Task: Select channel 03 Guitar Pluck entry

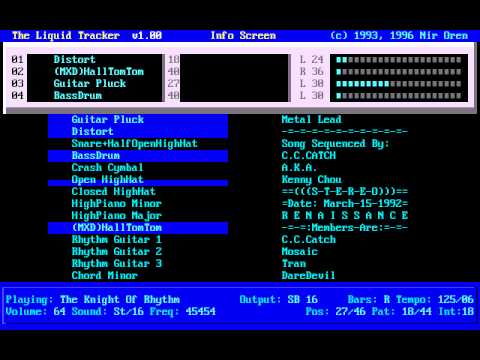Action: [x=90, y=83]
